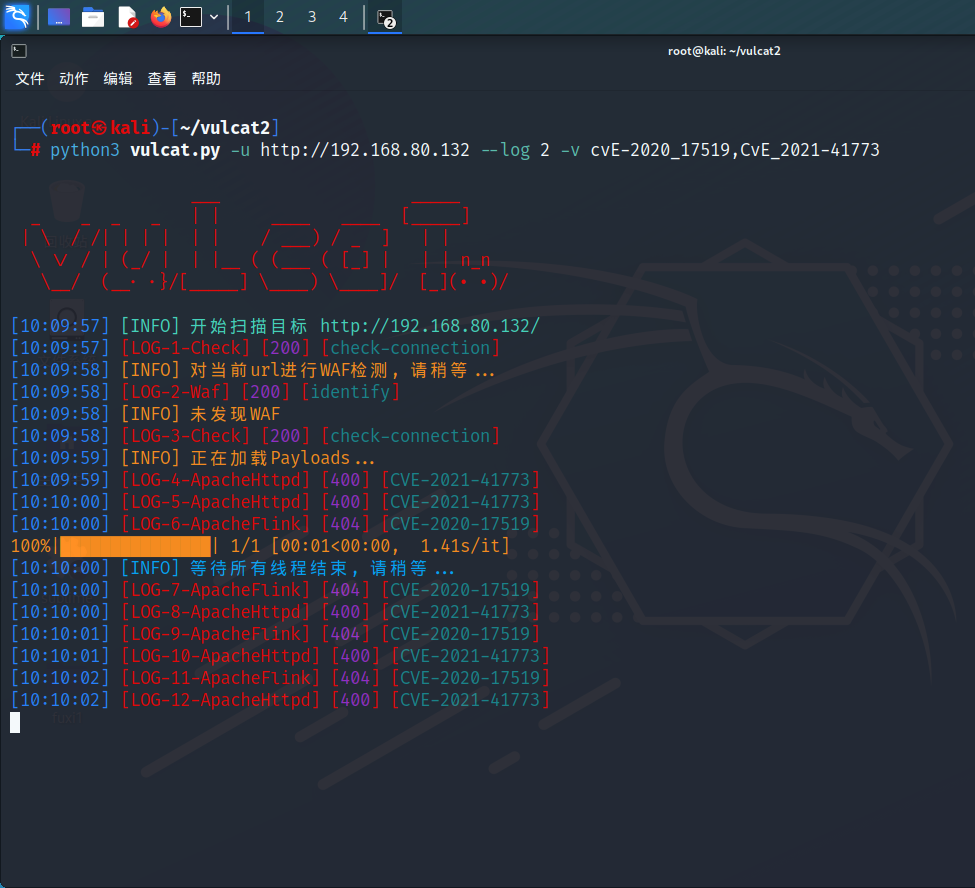This screenshot has width=975, height=888.
Task: Click the terminal window title icon
Action: 19,51
